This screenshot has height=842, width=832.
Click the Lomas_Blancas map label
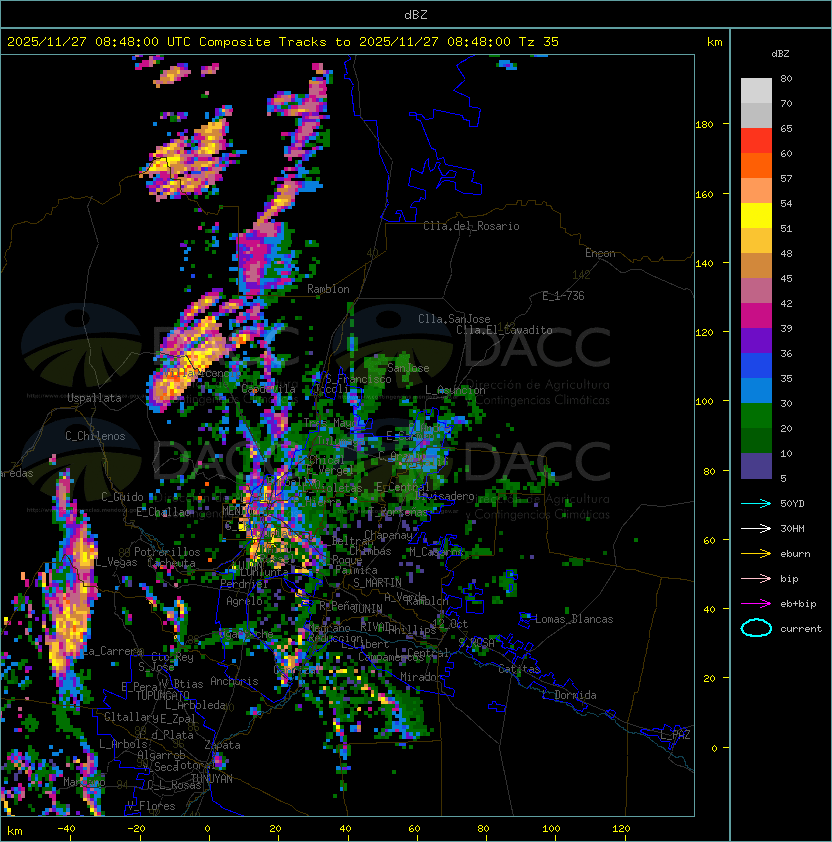click(574, 619)
